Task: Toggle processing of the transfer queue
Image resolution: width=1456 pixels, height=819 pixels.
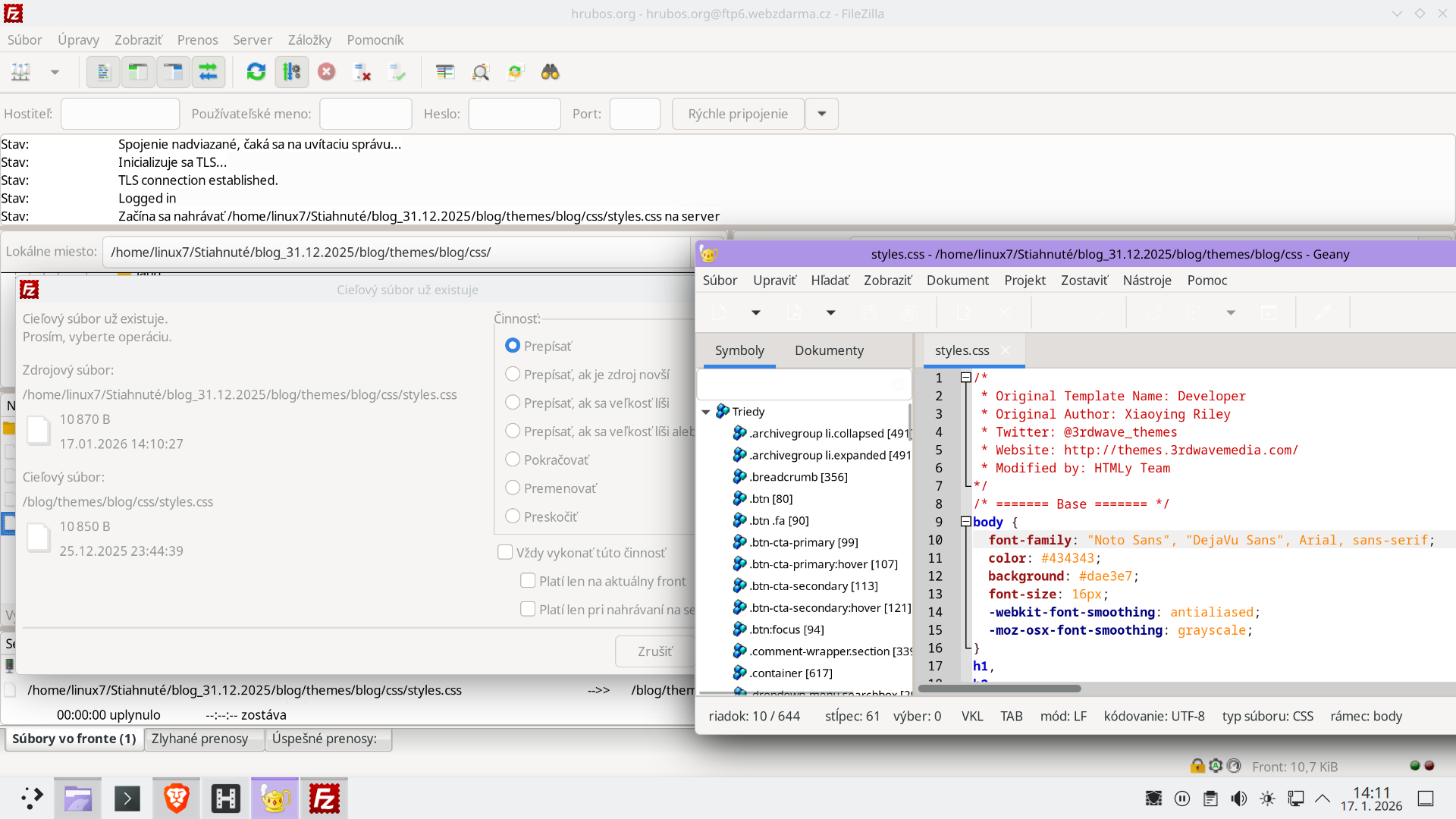Action: (291, 72)
